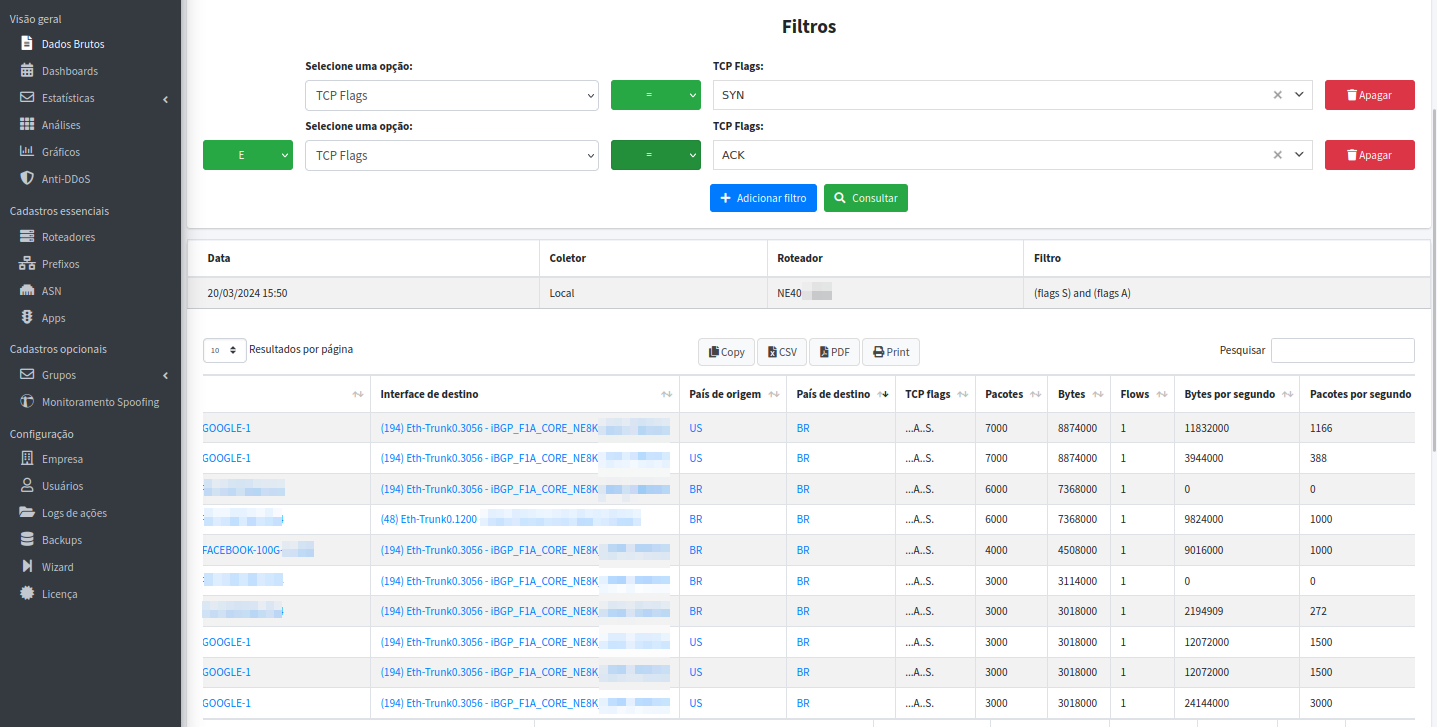Image resolution: width=1437 pixels, height=727 pixels.
Task: Click the Gráficos chart icon
Action: [x=27, y=152]
